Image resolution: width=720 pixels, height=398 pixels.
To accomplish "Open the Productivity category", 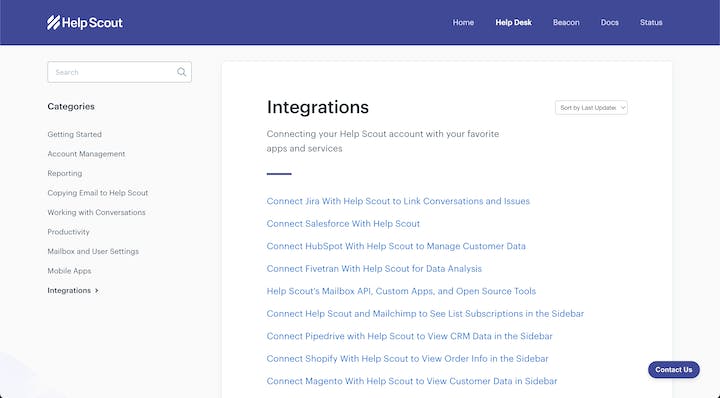I will point(68,232).
